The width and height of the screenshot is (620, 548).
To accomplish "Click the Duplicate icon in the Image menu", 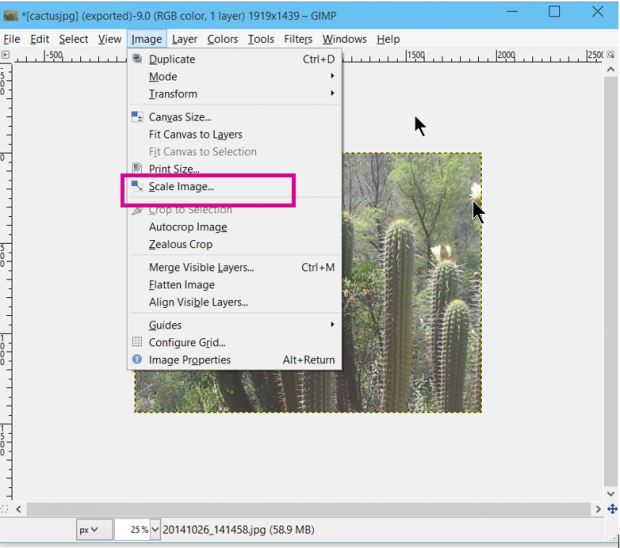I will tap(138, 59).
